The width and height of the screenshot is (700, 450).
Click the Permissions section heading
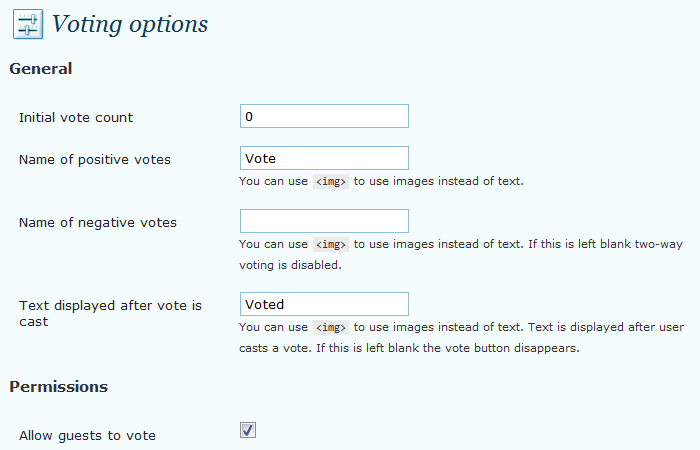pos(58,386)
